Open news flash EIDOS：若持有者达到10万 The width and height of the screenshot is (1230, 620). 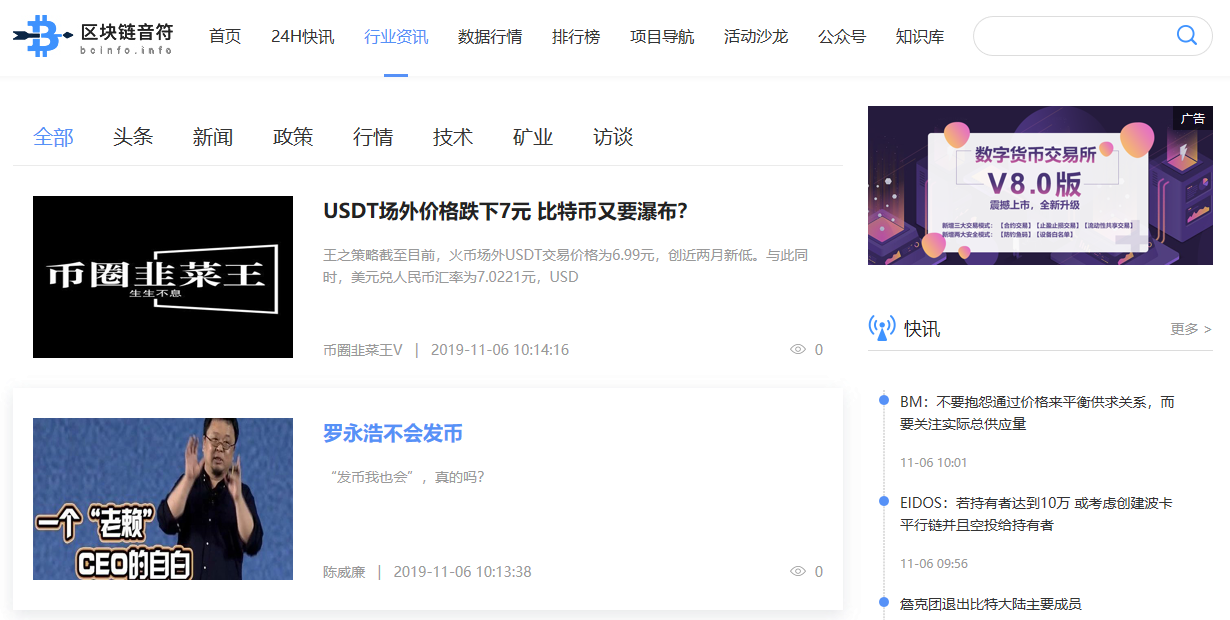1036,514
